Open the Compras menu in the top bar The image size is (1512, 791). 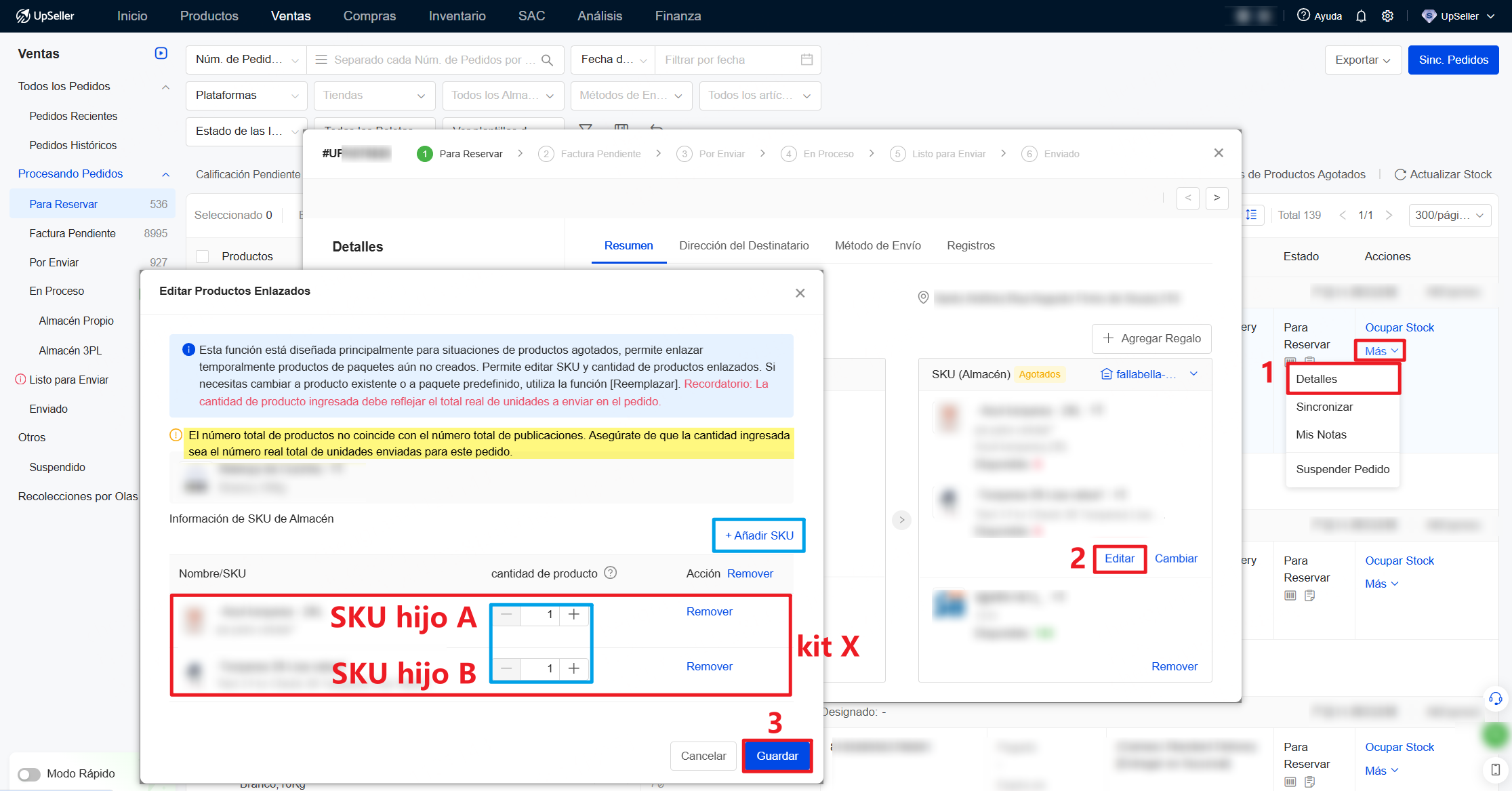(369, 16)
